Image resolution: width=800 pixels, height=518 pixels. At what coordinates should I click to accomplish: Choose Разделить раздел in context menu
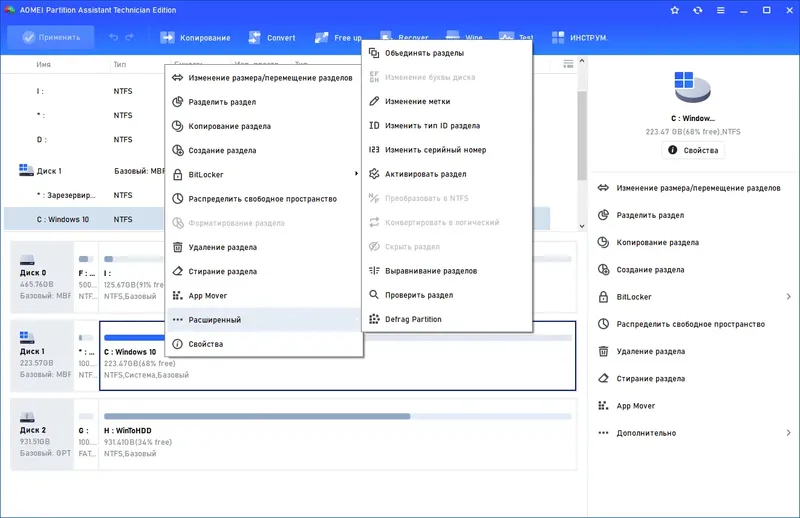pos(222,102)
